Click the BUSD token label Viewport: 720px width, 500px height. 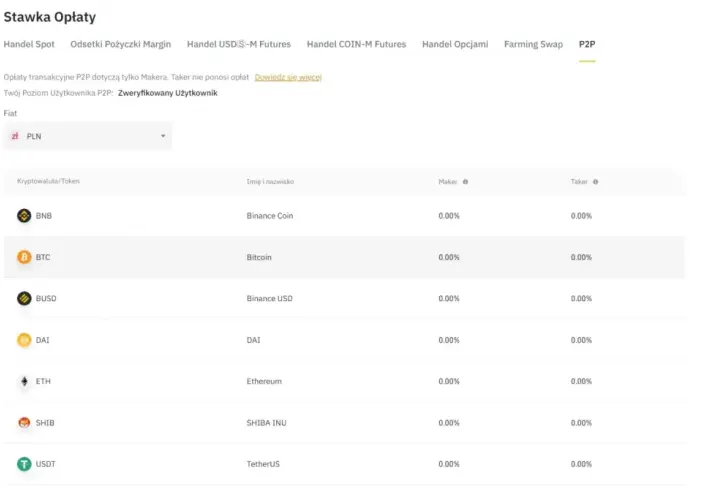pyautogui.click(x=46, y=298)
